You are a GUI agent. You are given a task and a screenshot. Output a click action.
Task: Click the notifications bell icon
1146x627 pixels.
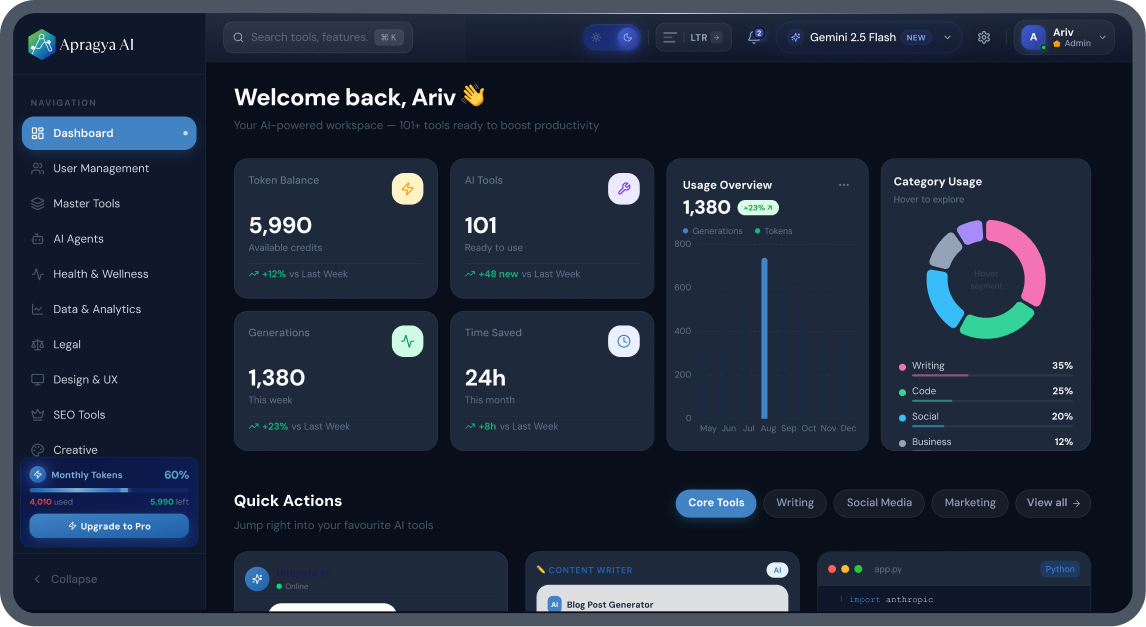pos(754,38)
